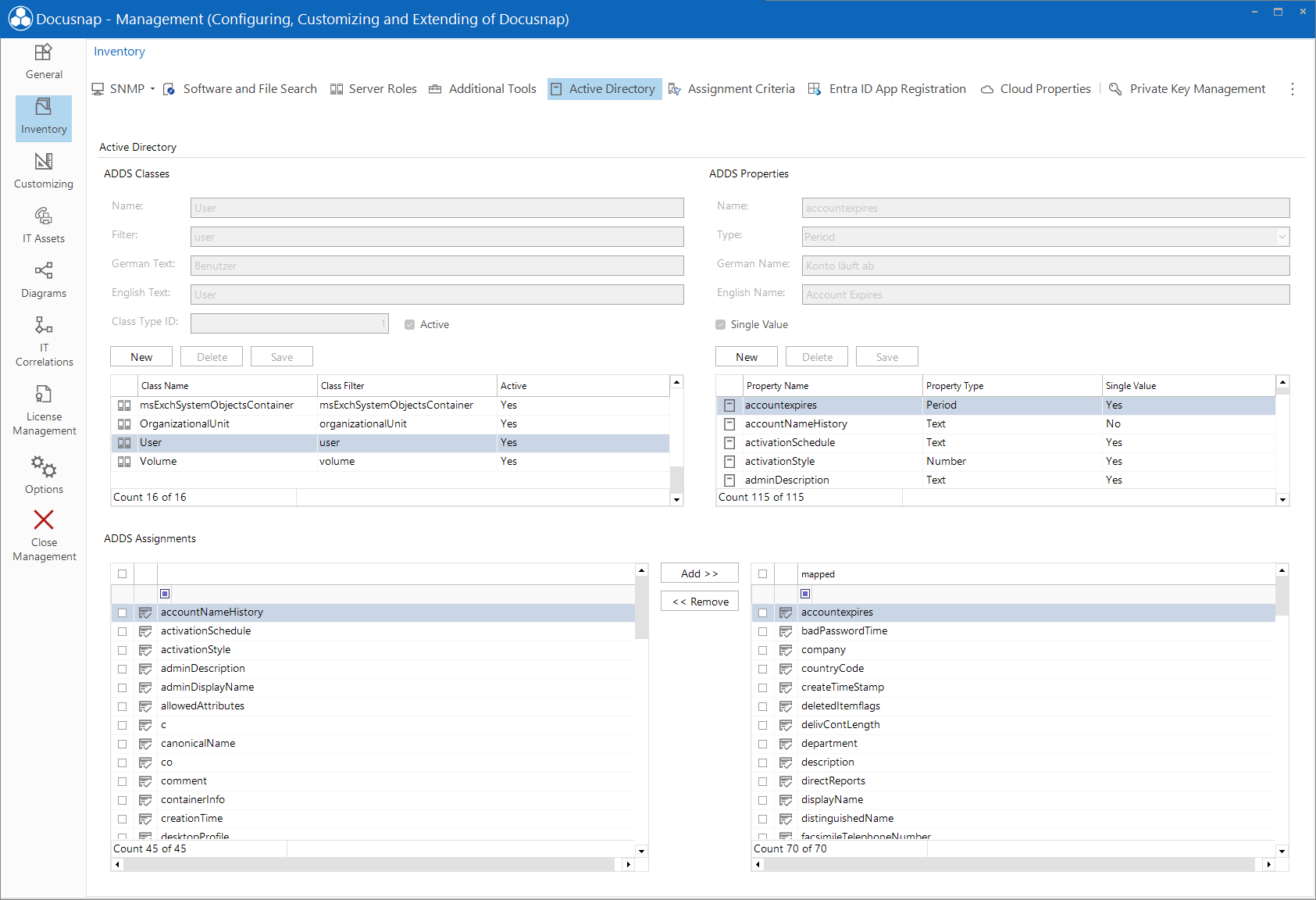Check the box for mapped badPasswordTime

click(x=762, y=631)
